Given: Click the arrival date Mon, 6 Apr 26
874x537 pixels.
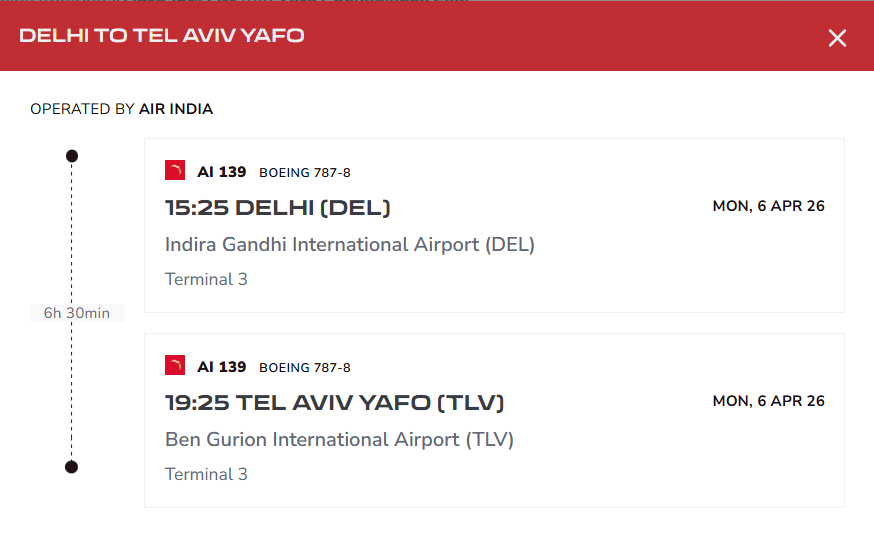Looking at the screenshot, I should click(x=768, y=401).
